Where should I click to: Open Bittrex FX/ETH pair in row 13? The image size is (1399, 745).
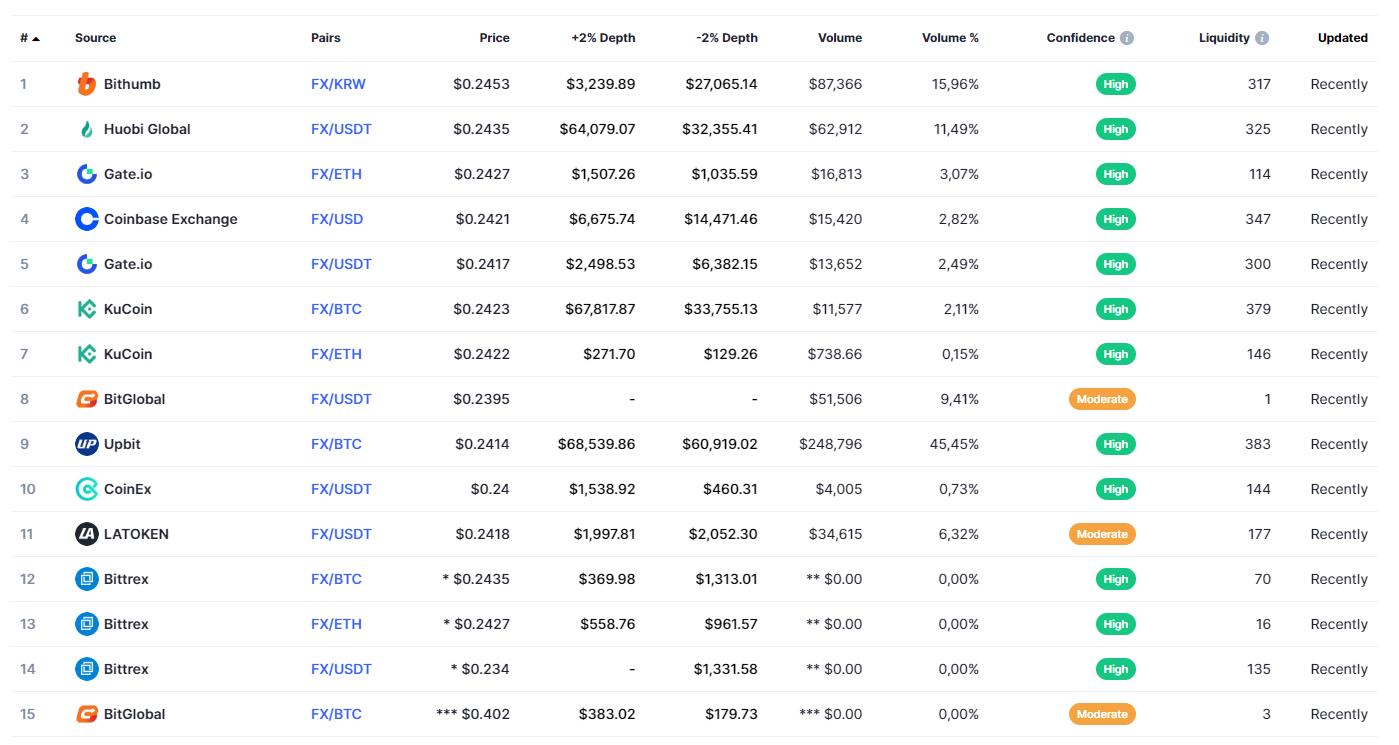pos(336,624)
